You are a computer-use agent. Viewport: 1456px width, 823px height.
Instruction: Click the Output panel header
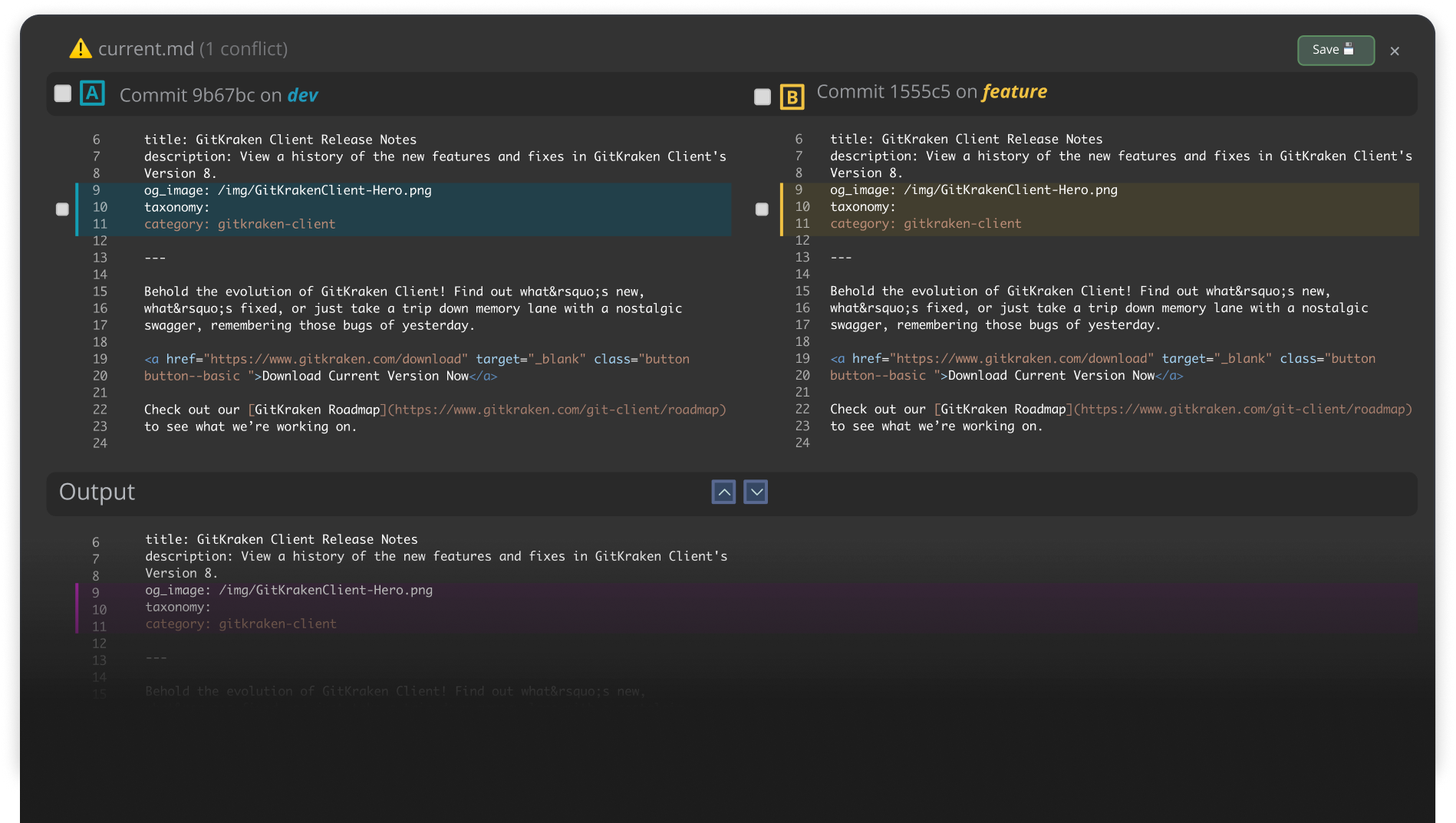coord(732,492)
